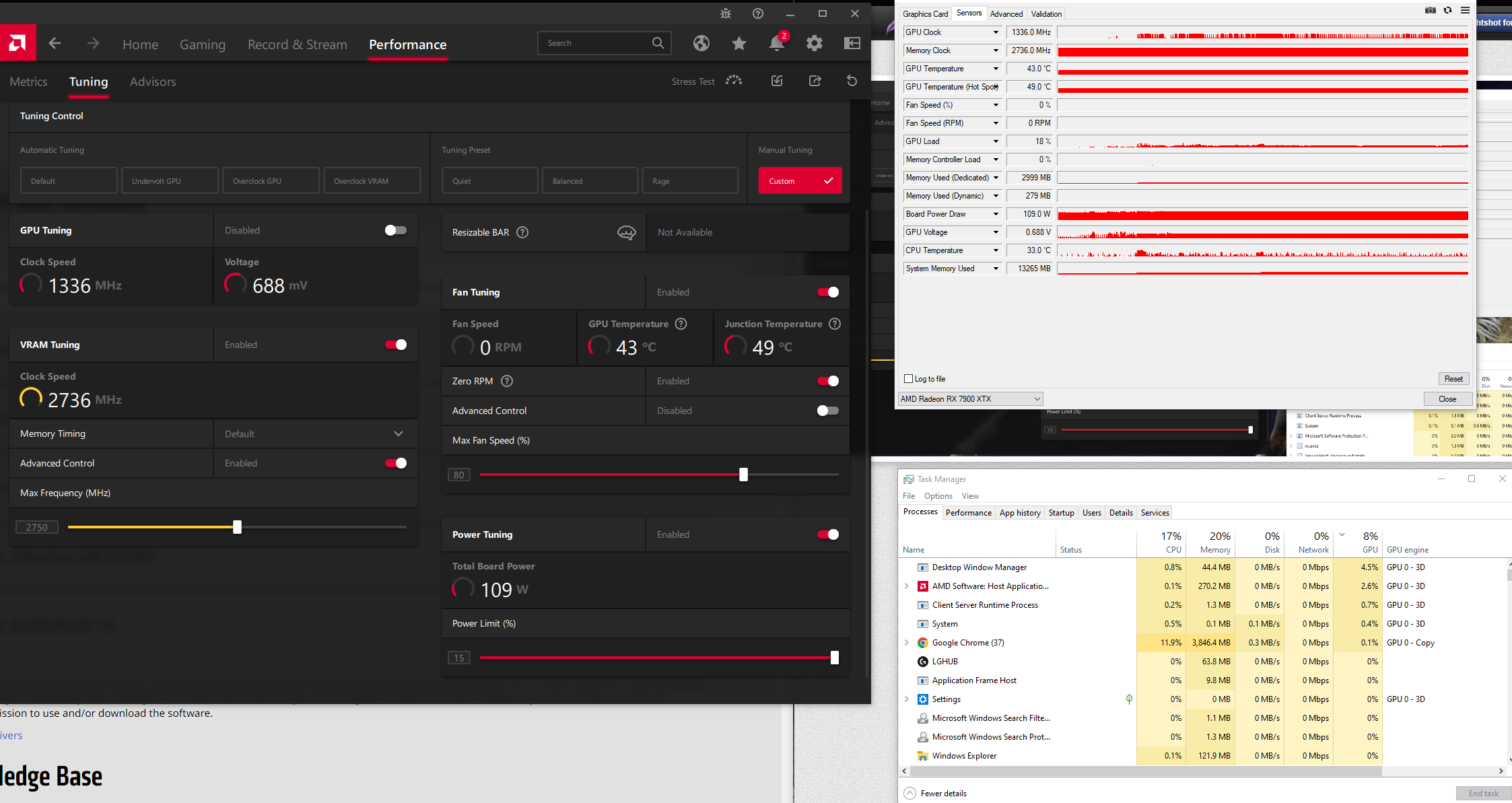Click the Resizable BAR help icon
The image size is (1512, 803).
point(522,232)
